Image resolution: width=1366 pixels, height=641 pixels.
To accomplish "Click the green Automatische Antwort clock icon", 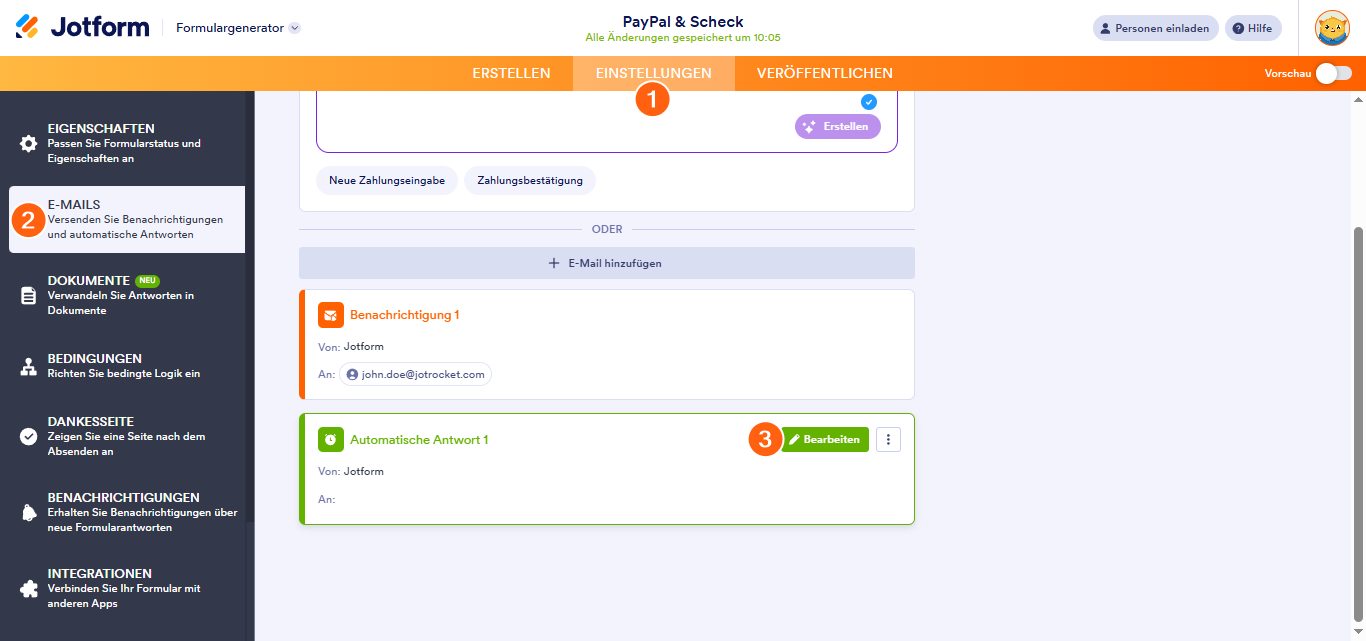I will (330, 439).
